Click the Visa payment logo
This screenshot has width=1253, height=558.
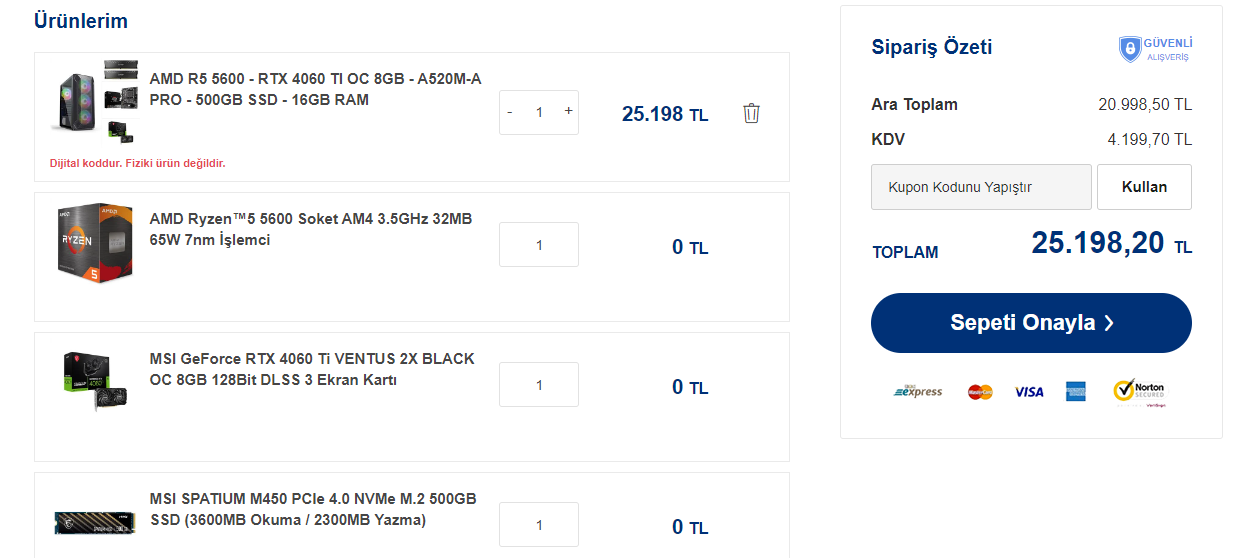click(1029, 392)
